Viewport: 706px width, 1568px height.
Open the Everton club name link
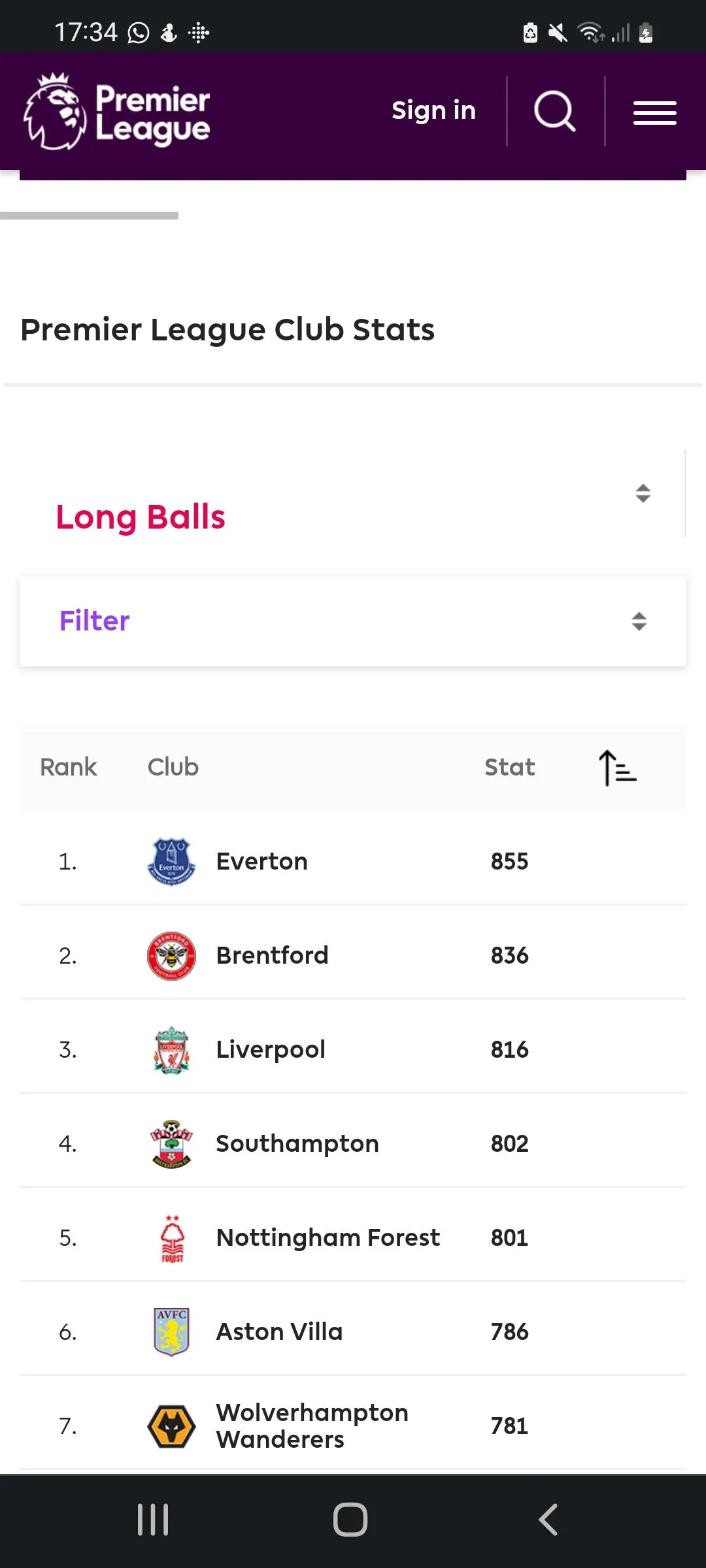pos(261,861)
